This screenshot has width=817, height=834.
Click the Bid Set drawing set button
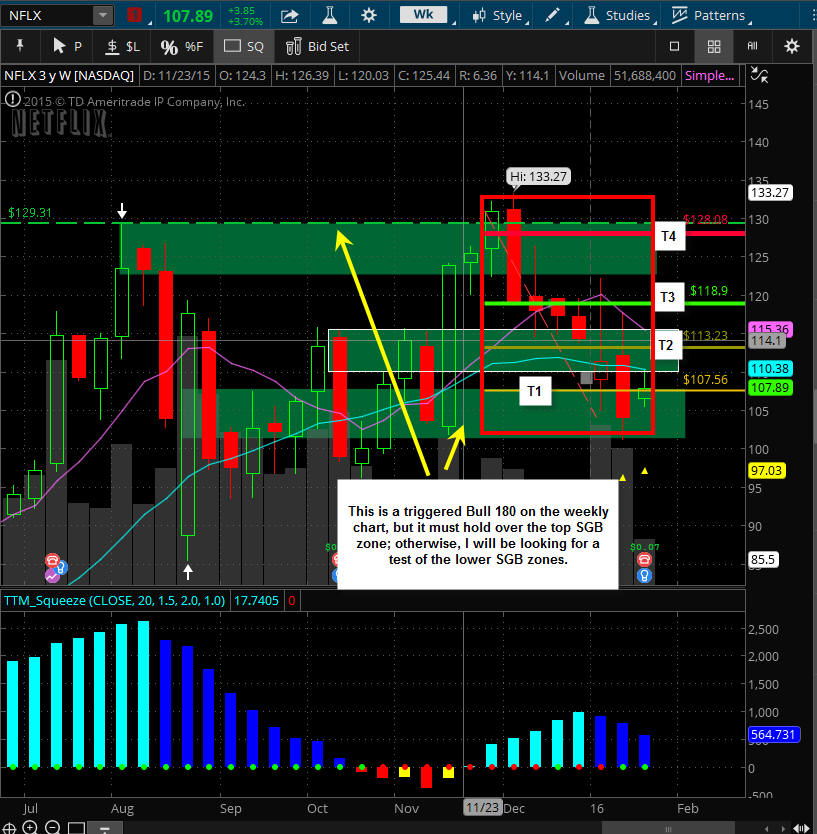coord(317,47)
